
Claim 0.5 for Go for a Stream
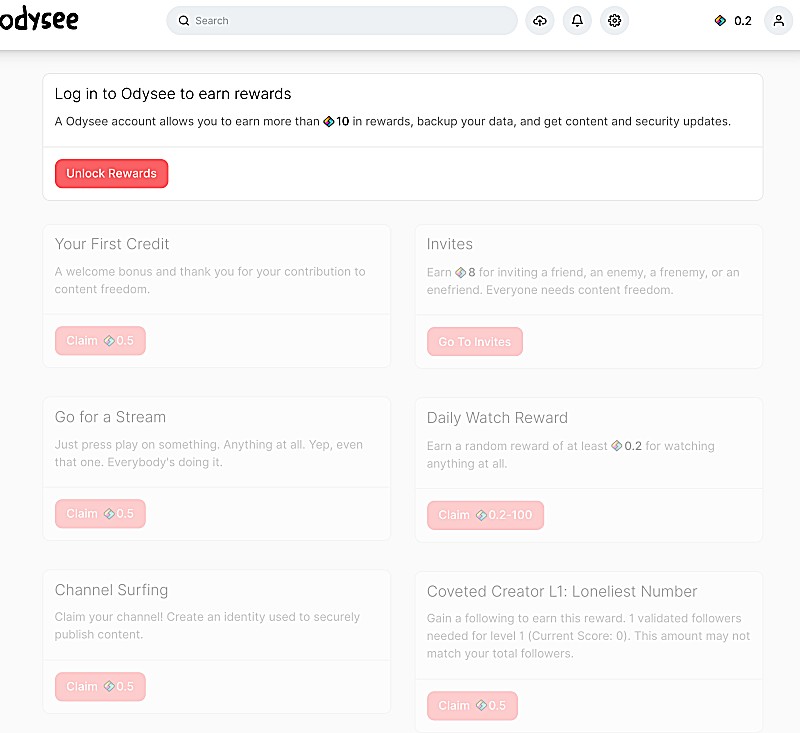[x=100, y=513]
